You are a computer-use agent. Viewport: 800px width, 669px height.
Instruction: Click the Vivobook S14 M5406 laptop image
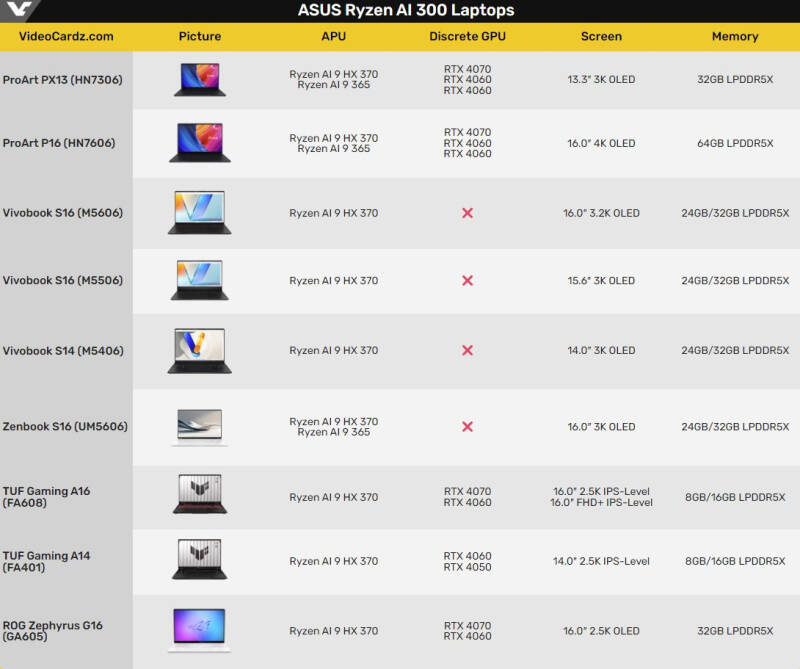click(199, 351)
